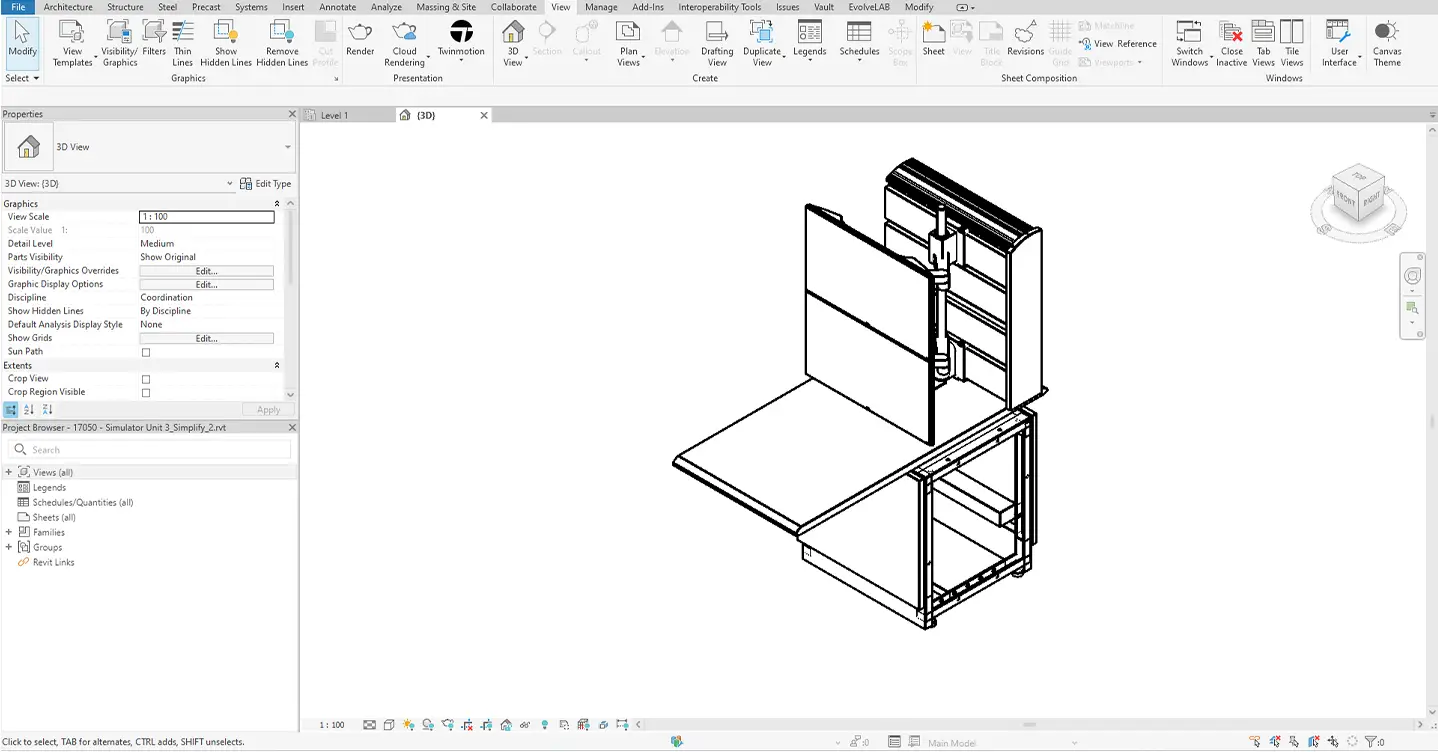The image size is (1438, 752).
Task: Check the Crop Region Visible box
Action: (x=144, y=392)
